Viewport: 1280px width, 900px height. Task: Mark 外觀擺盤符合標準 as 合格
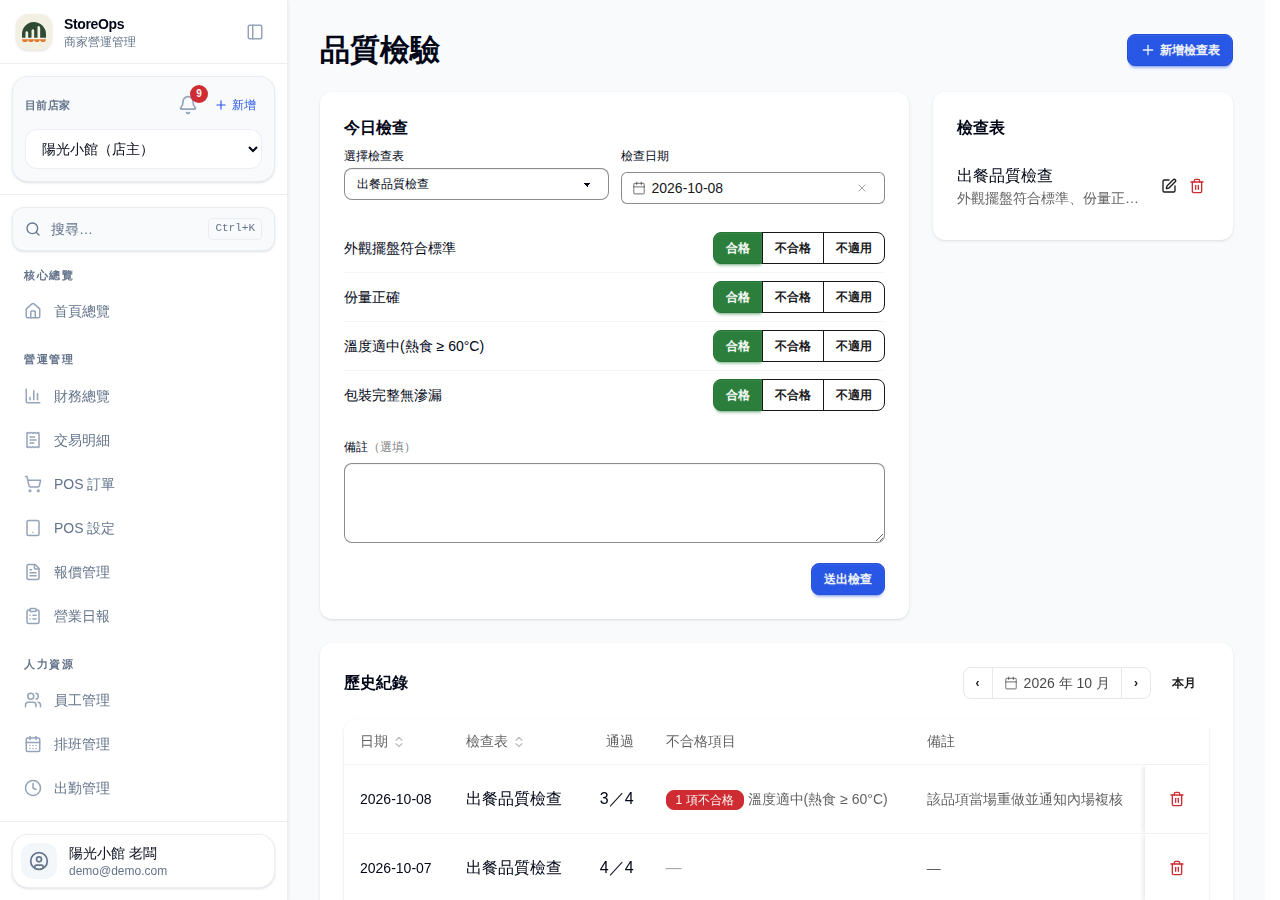738,248
